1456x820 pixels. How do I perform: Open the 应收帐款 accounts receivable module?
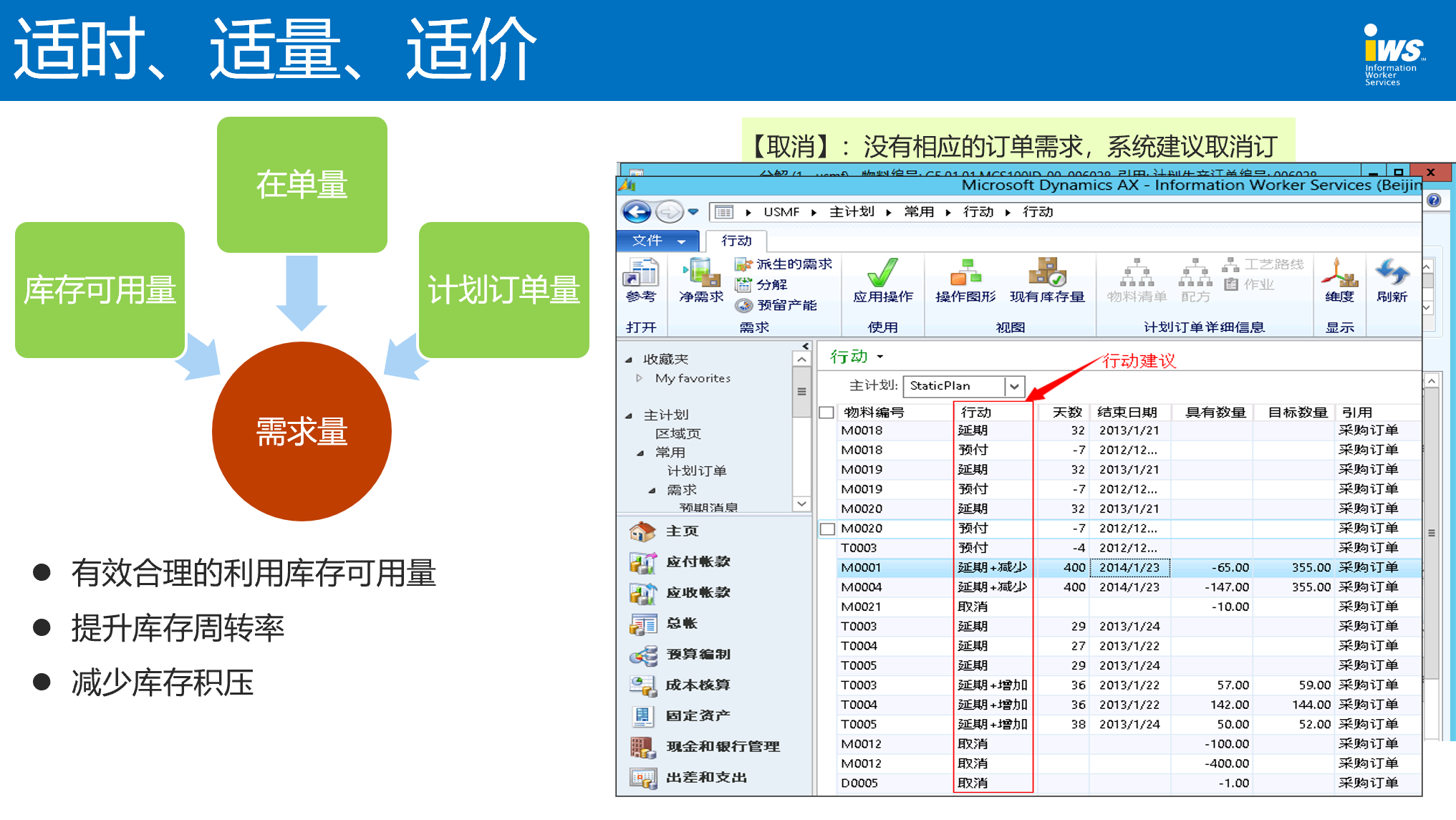[680, 592]
